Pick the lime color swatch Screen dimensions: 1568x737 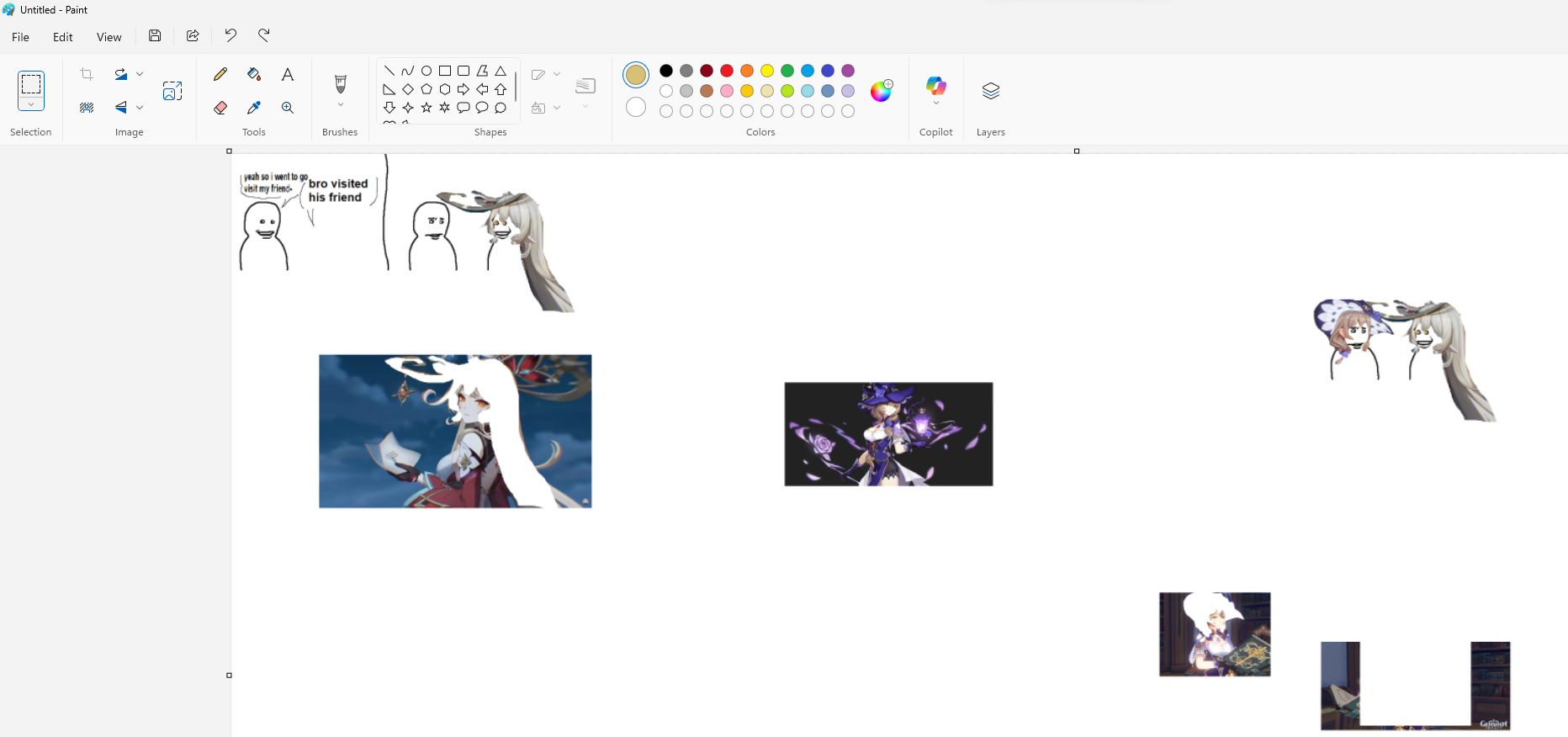[787, 91]
